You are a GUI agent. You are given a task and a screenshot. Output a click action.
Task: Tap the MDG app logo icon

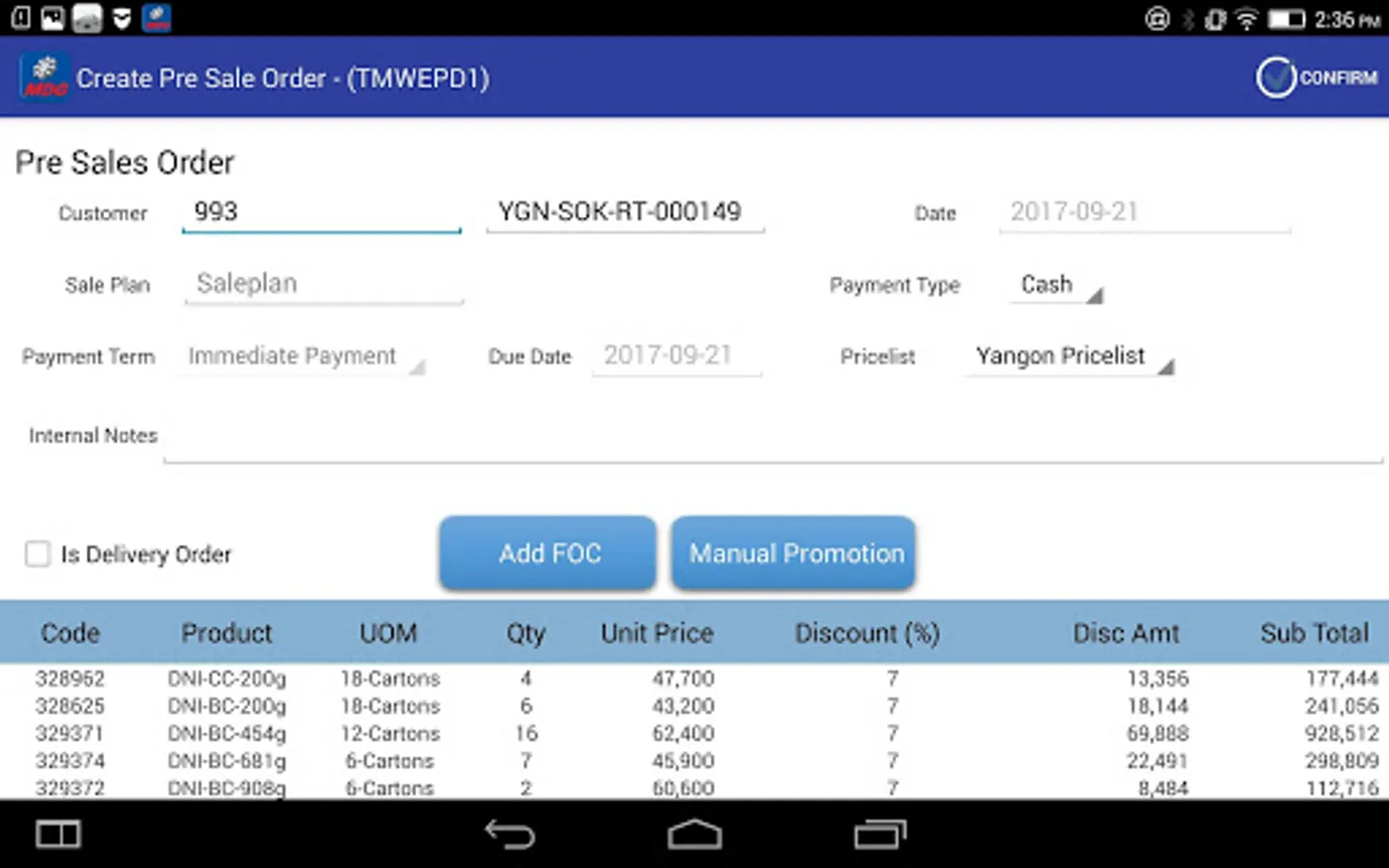click(44, 77)
